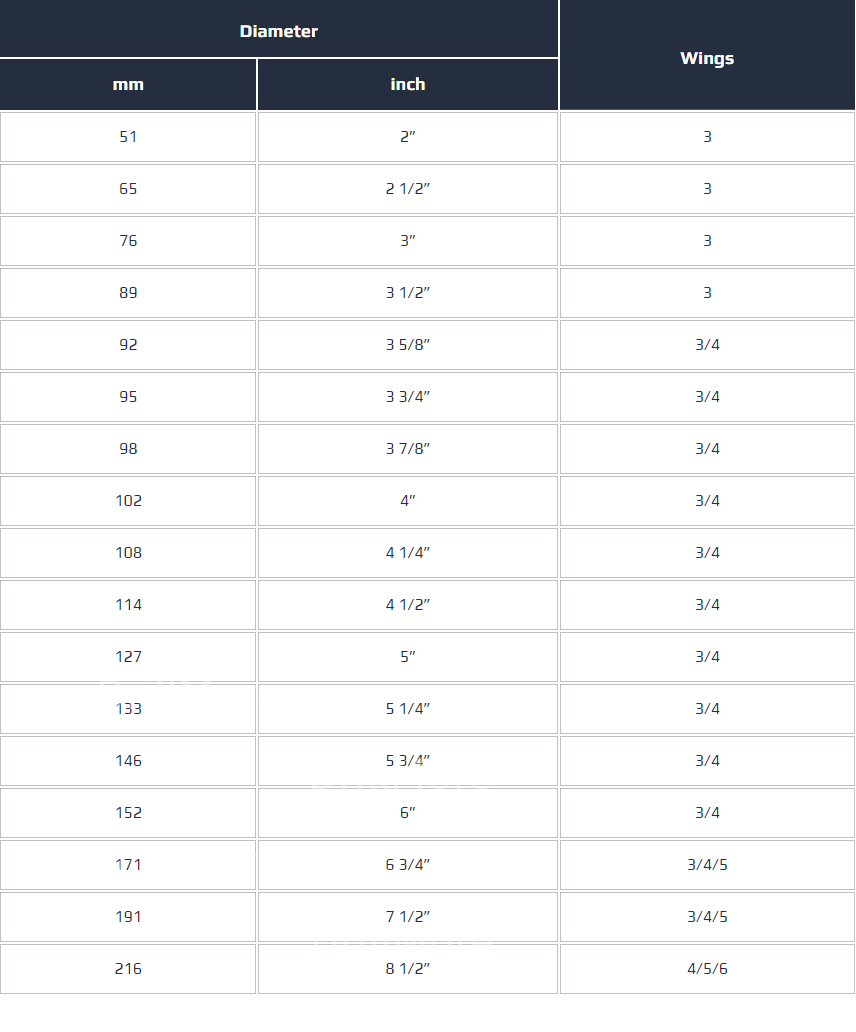Click the 5 3/4" inch cell
The width and height of the screenshot is (856, 1032).
pyautogui.click(x=408, y=761)
